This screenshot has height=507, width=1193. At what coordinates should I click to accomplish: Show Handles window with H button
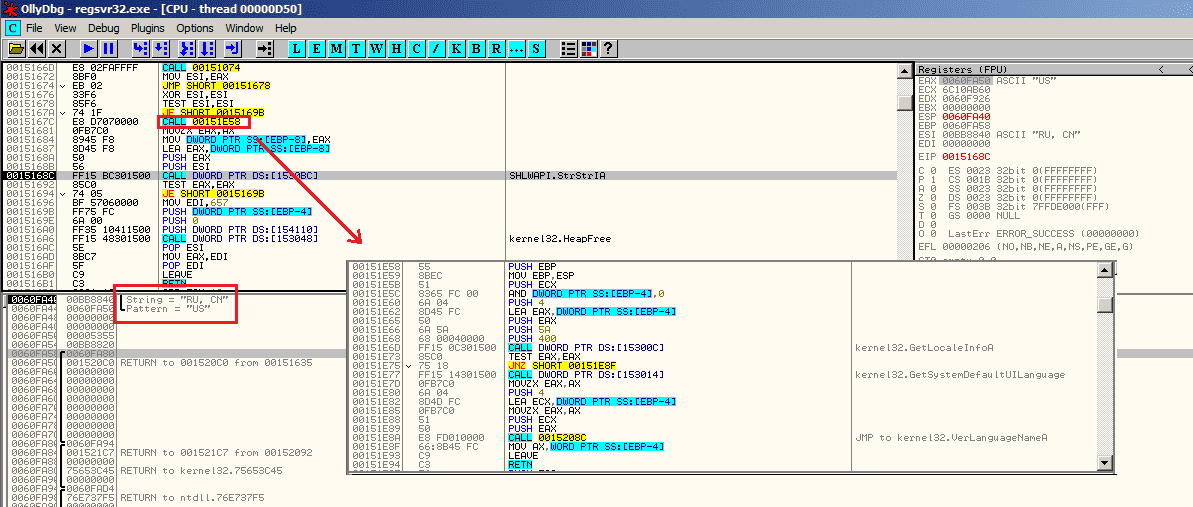click(x=396, y=49)
